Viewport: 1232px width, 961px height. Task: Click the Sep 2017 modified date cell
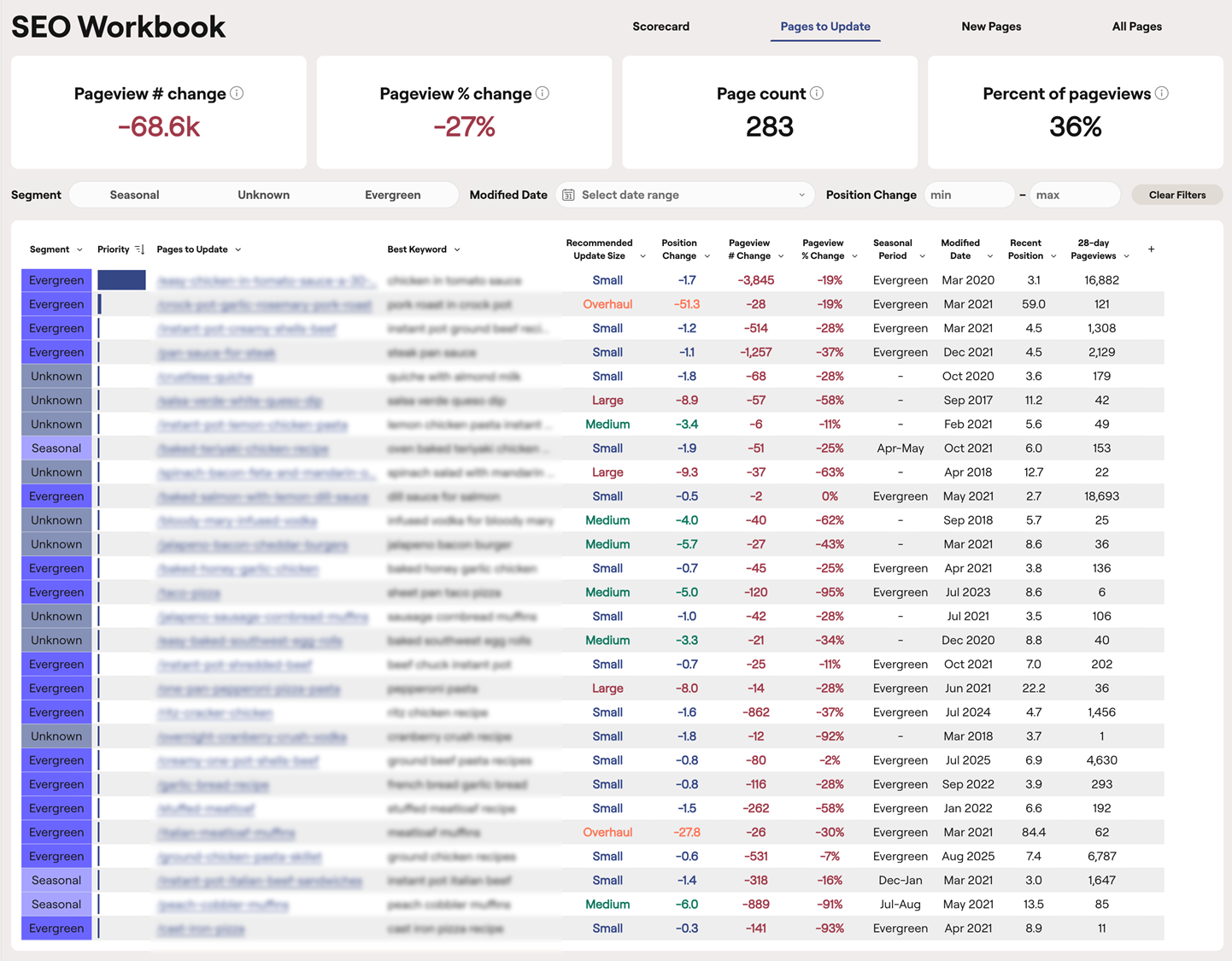(x=968, y=400)
